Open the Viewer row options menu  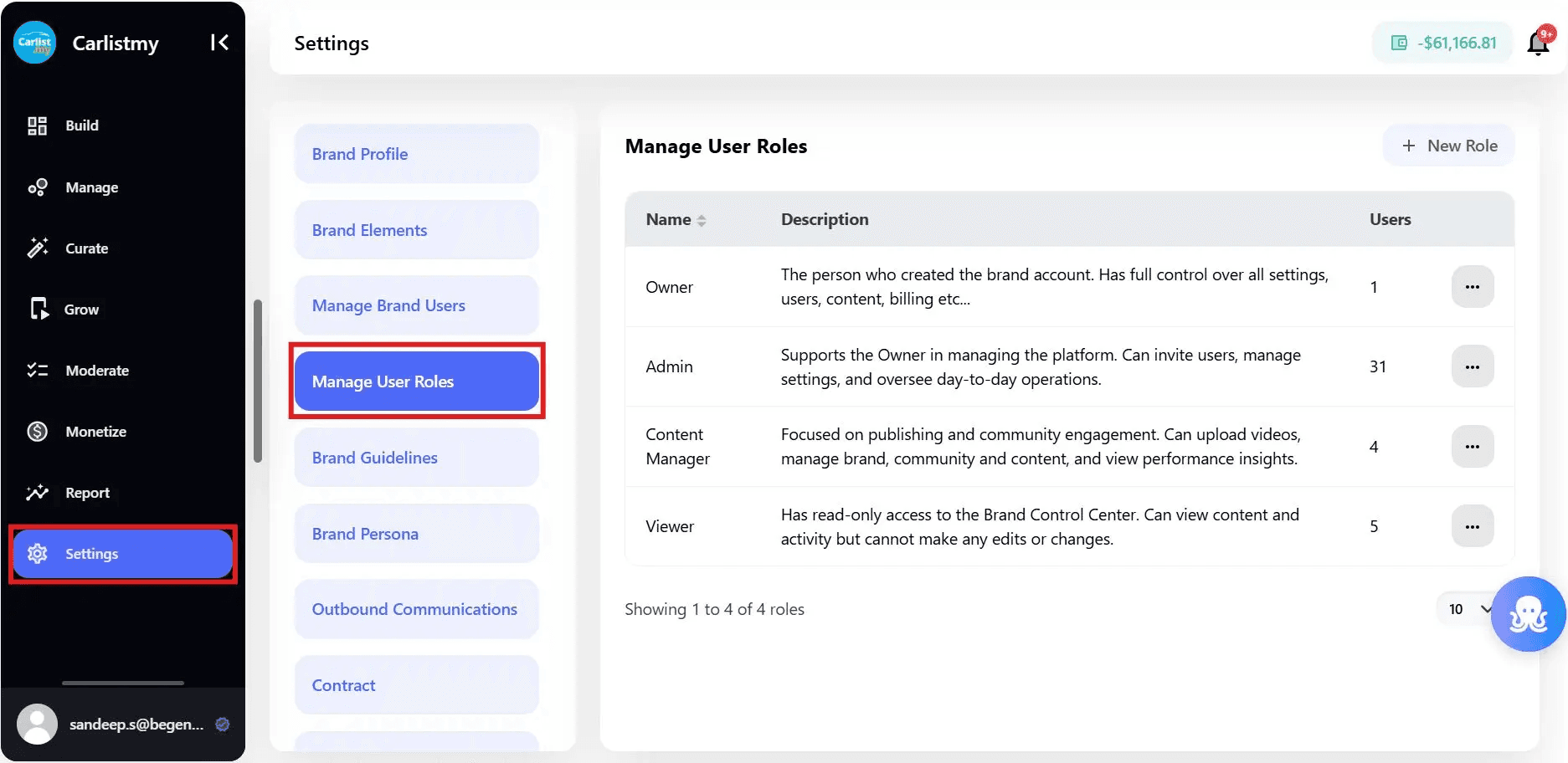(x=1473, y=526)
